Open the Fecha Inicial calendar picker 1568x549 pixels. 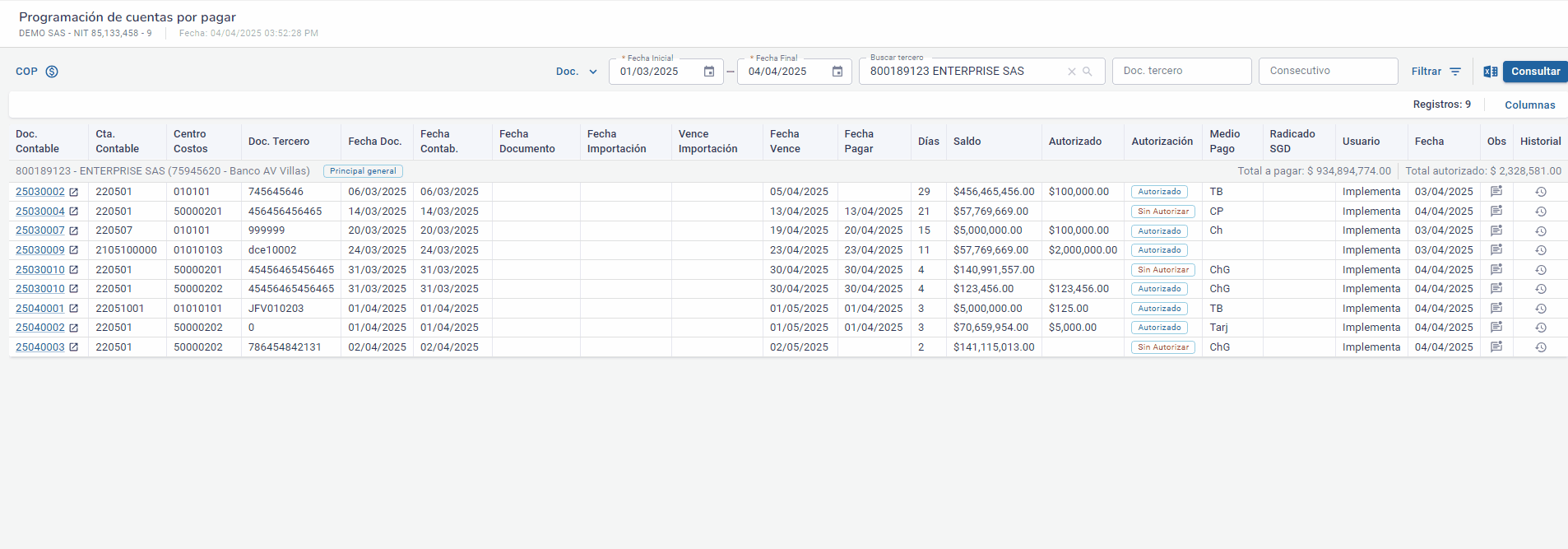pos(709,72)
